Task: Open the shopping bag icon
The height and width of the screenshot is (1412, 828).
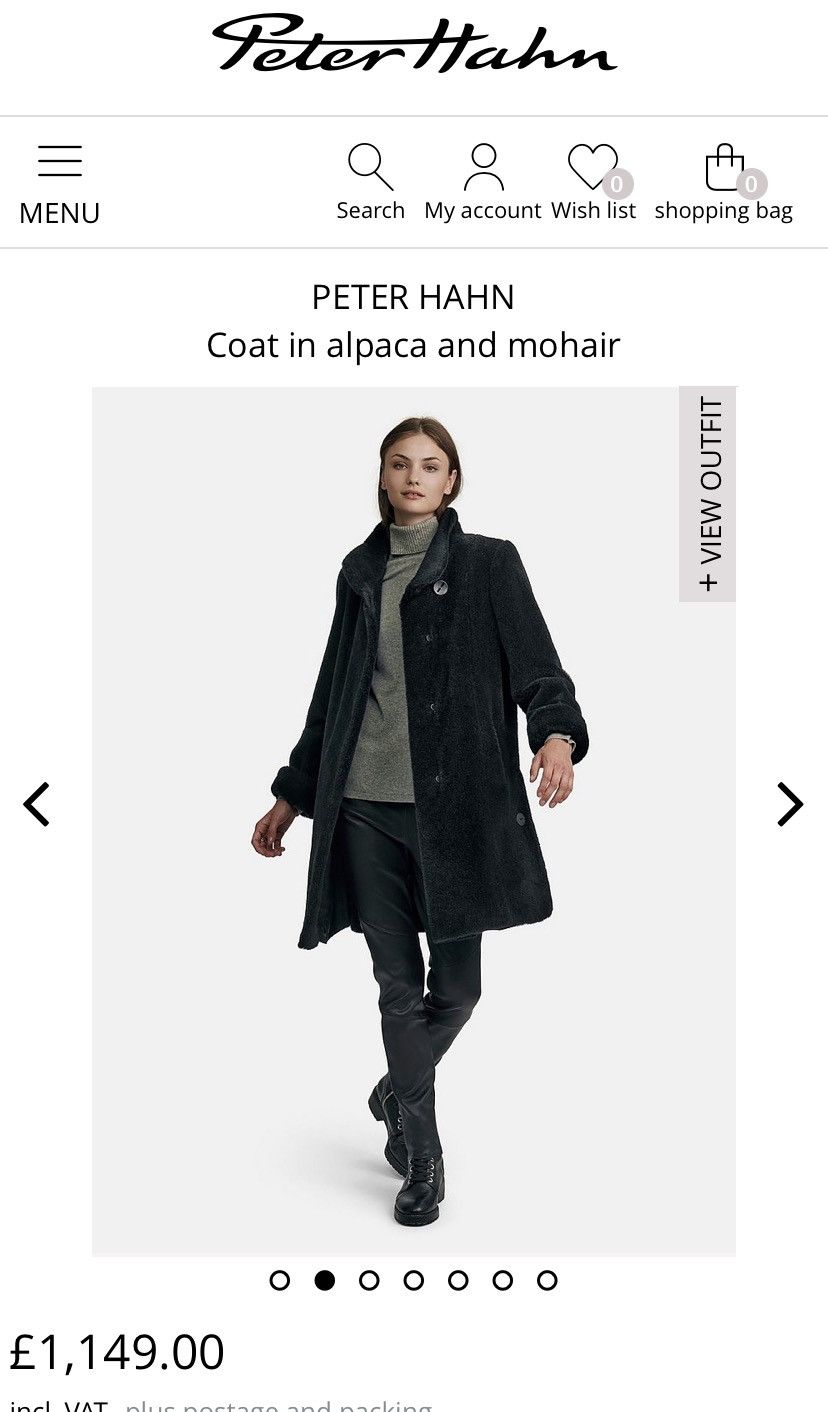Action: click(x=725, y=167)
